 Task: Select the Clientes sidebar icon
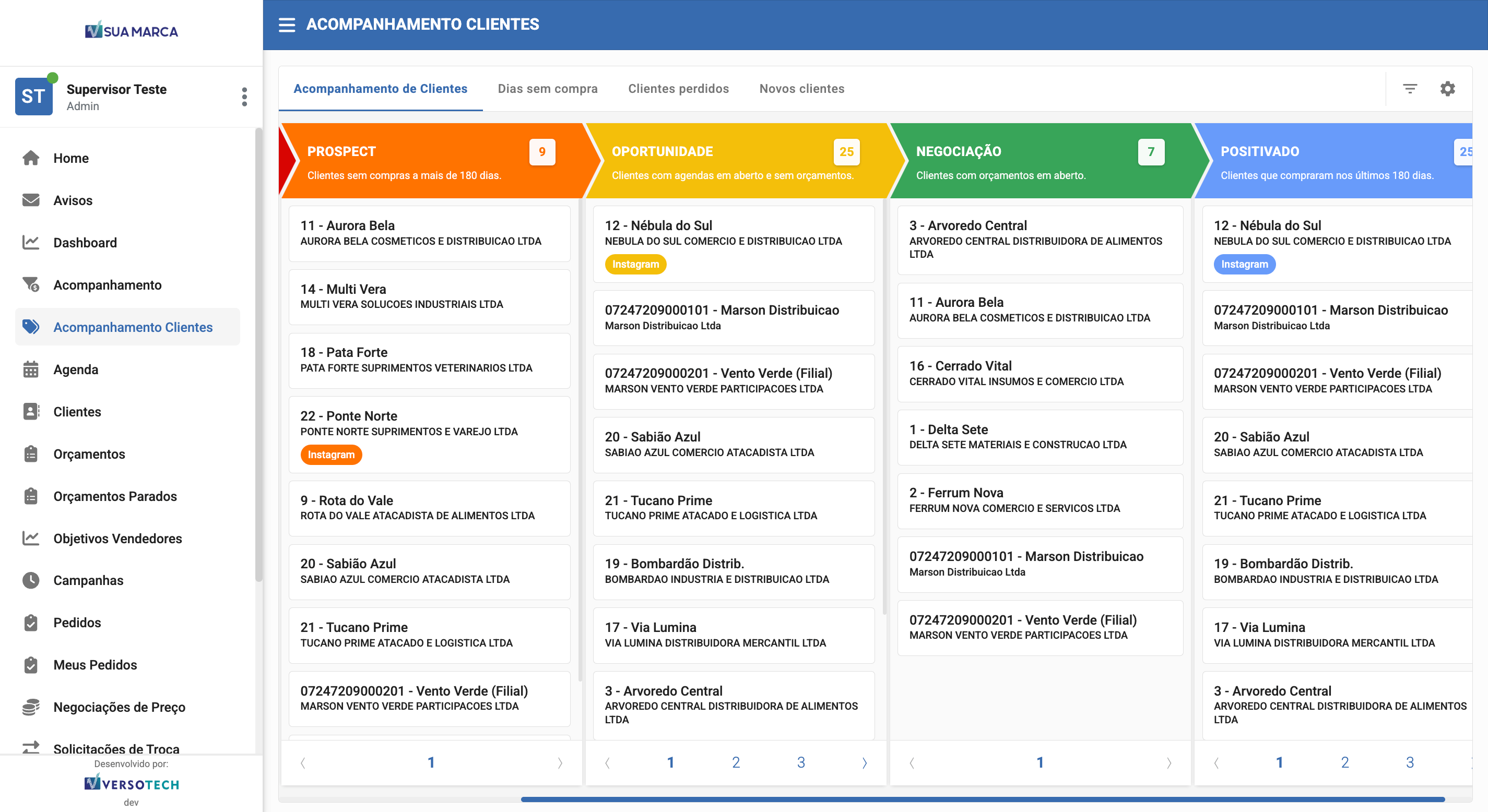[x=31, y=411]
